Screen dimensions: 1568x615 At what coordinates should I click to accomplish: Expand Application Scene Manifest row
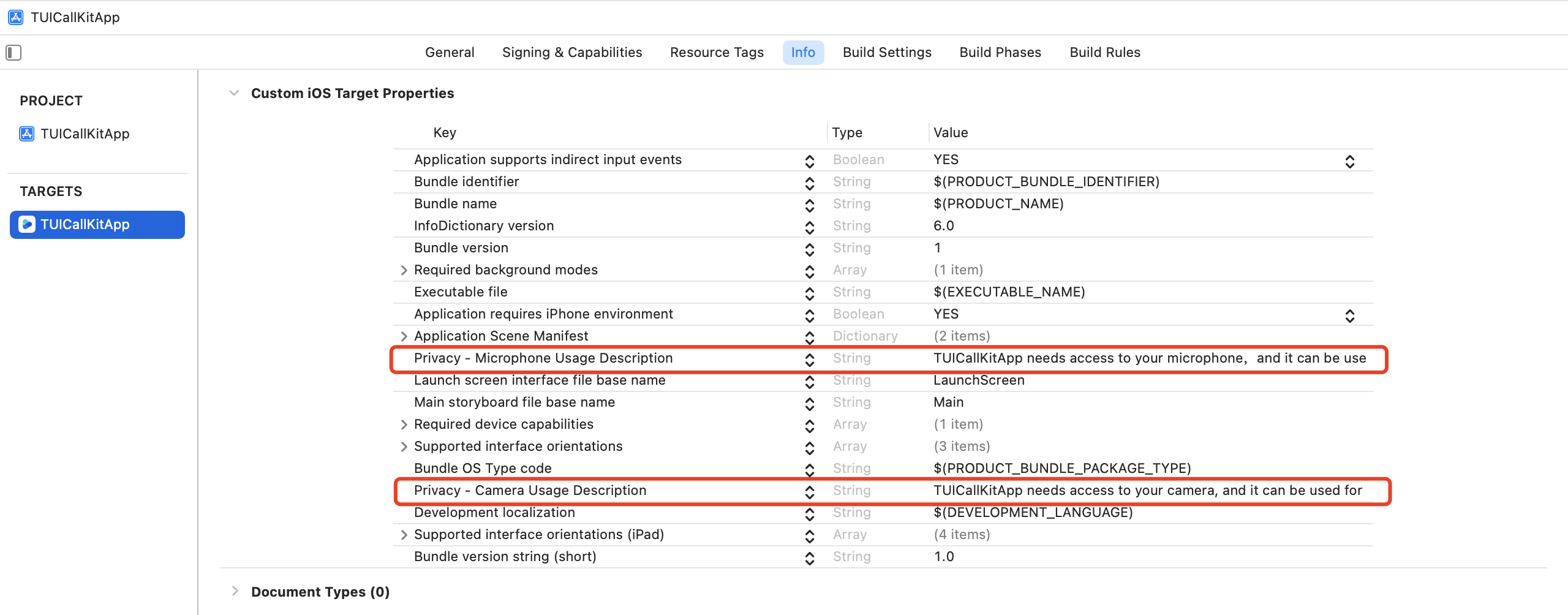(404, 336)
